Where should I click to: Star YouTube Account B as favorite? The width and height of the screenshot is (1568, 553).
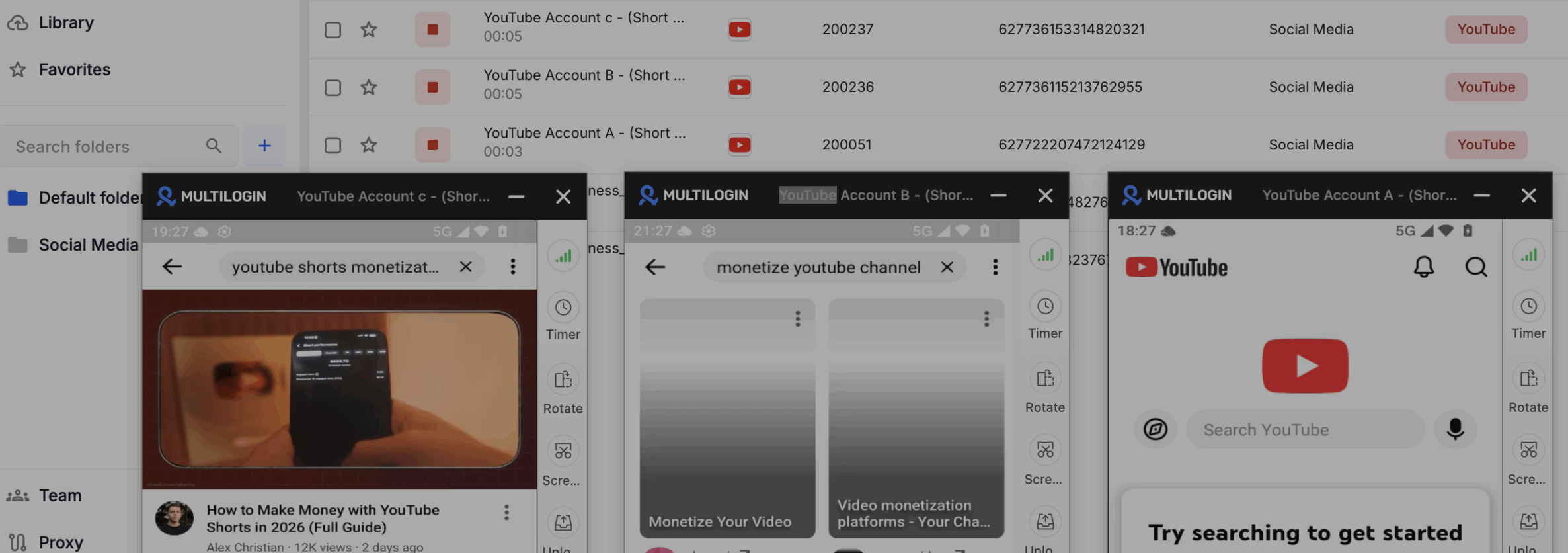pyautogui.click(x=369, y=87)
